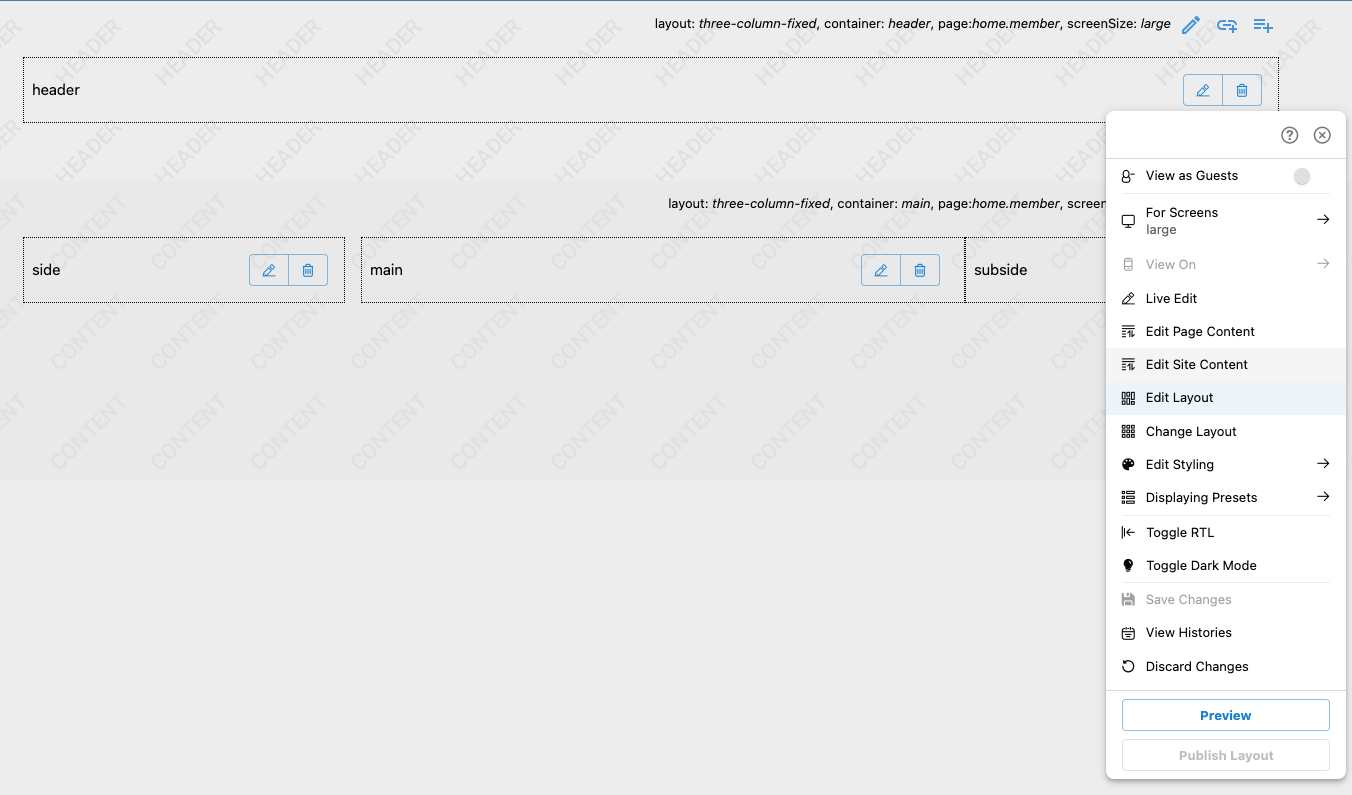
Task: Click the delete icon on the main container
Action: coord(919,269)
